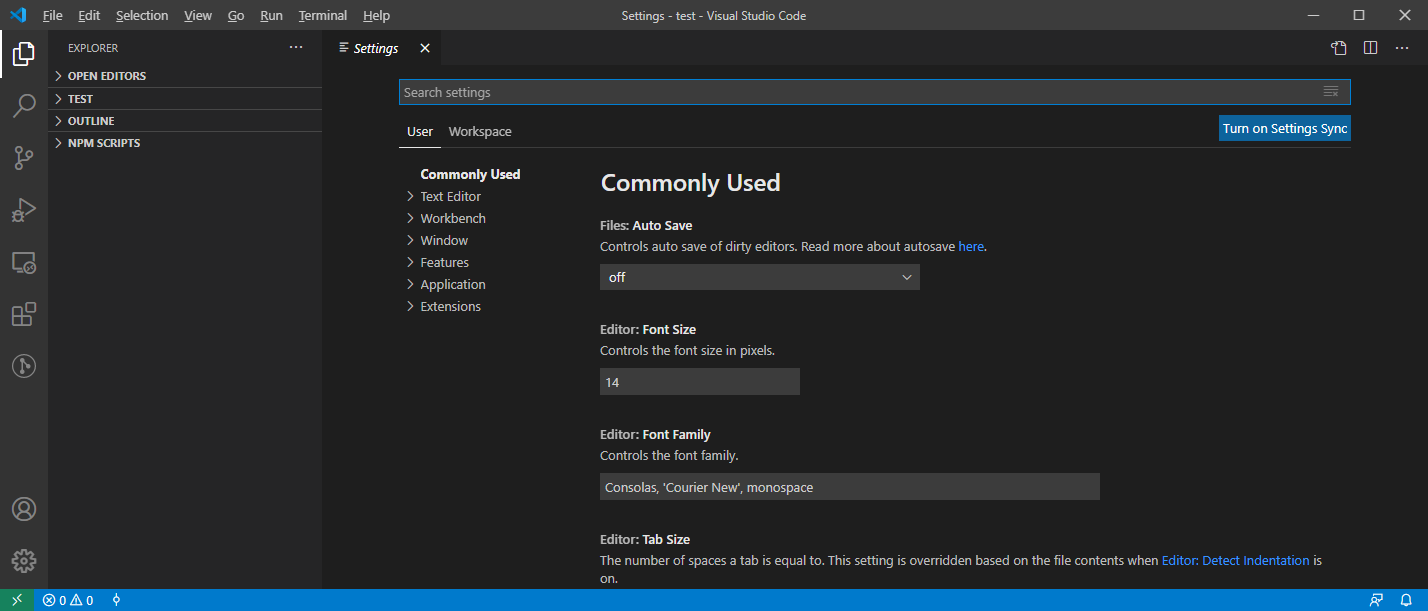Open the Auto Save dropdown
The height and width of the screenshot is (611, 1428).
point(760,277)
